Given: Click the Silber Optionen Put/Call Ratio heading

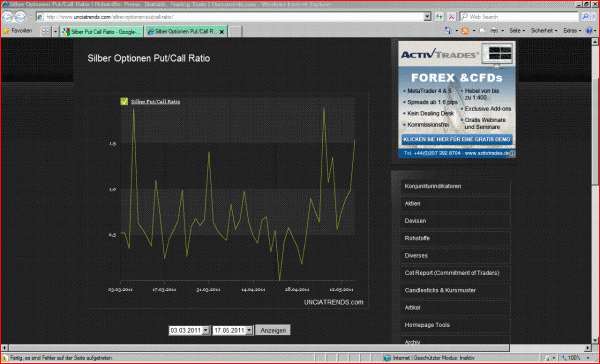Looking at the screenshot, I should coord(148,58).
